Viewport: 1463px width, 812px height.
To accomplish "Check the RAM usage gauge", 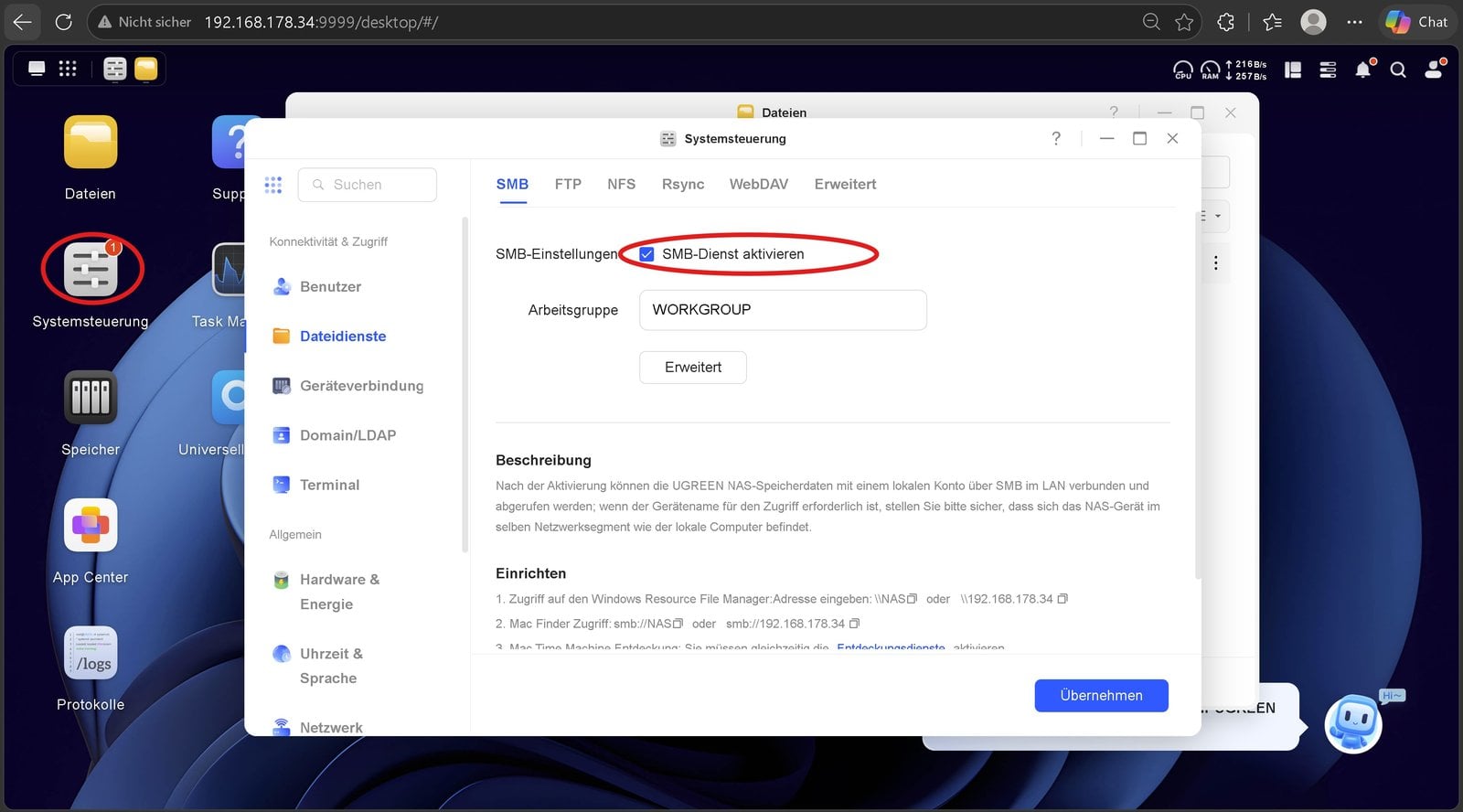I will [1211, 69].
